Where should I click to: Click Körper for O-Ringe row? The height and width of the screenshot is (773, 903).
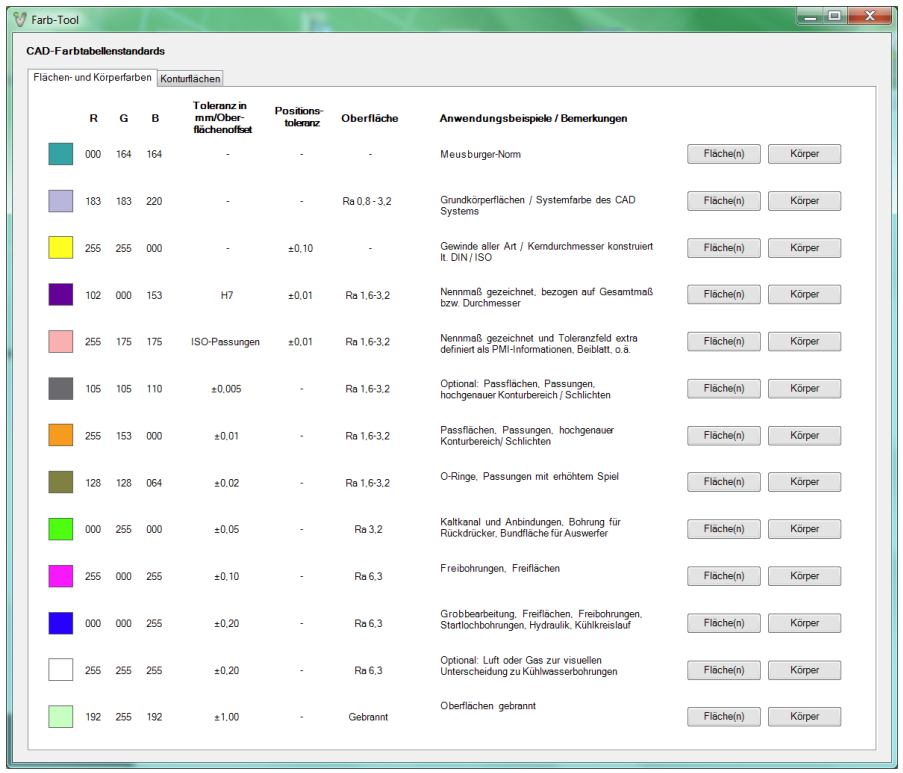click(x=804, y=482)
